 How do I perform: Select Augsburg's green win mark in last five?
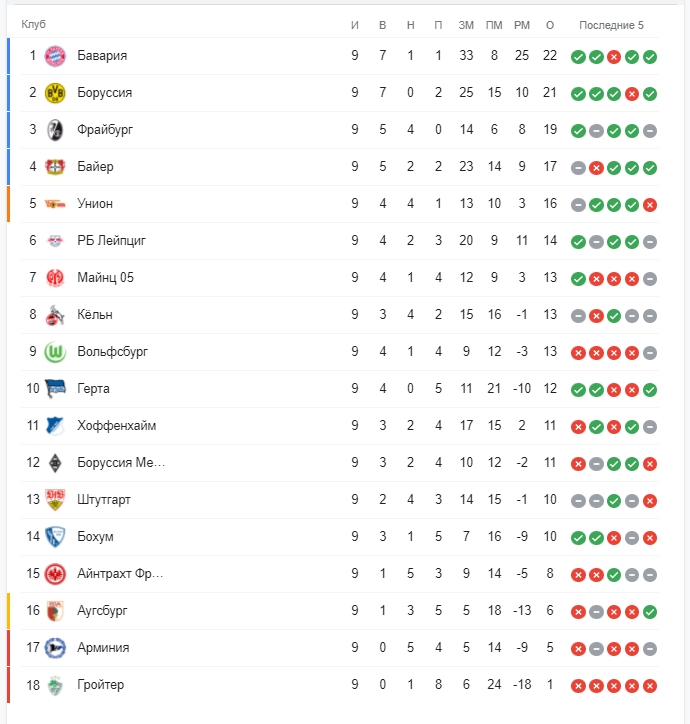pyautogui.click(x=650, y=612)
